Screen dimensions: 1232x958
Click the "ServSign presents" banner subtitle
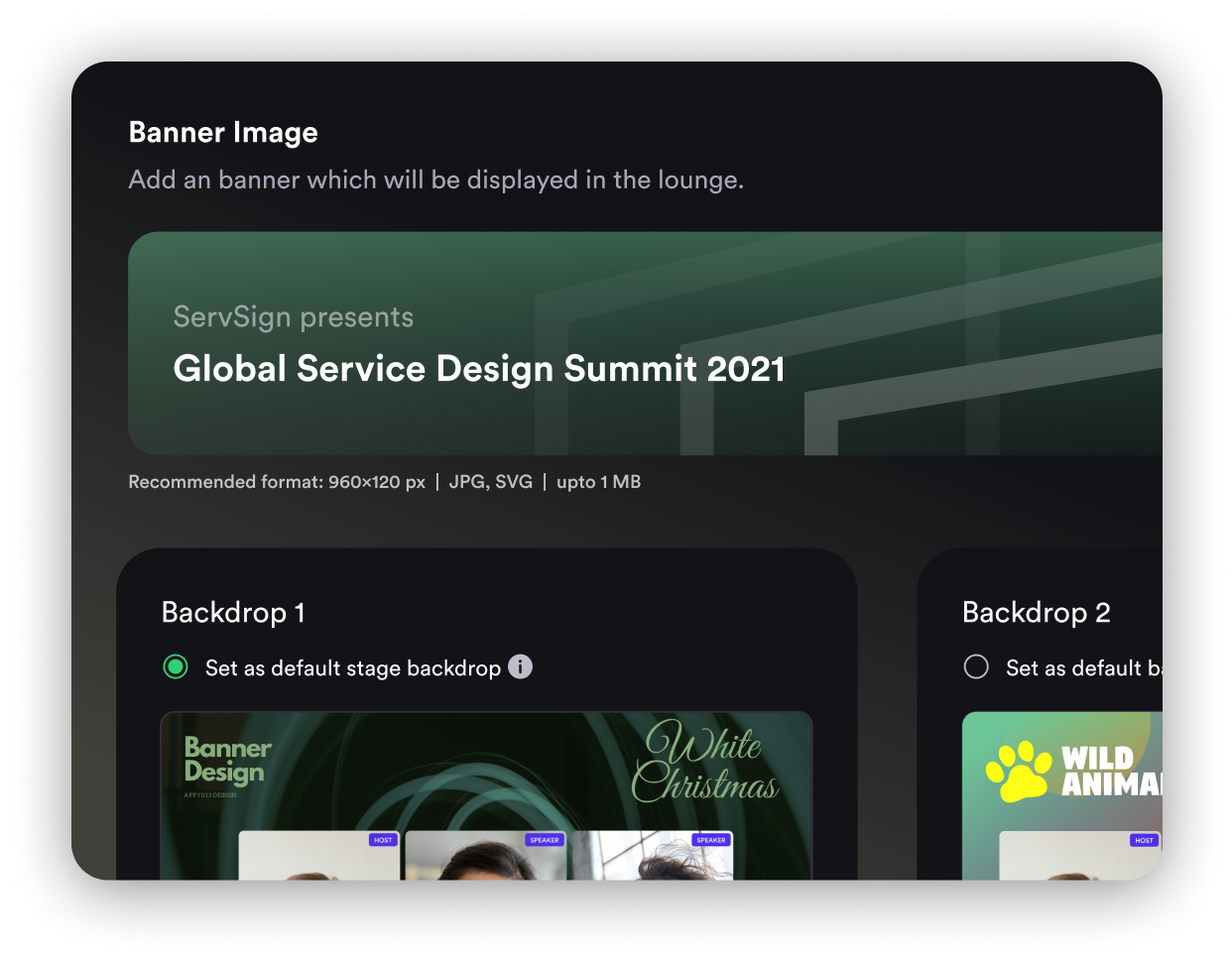click(x=293, y=317)
